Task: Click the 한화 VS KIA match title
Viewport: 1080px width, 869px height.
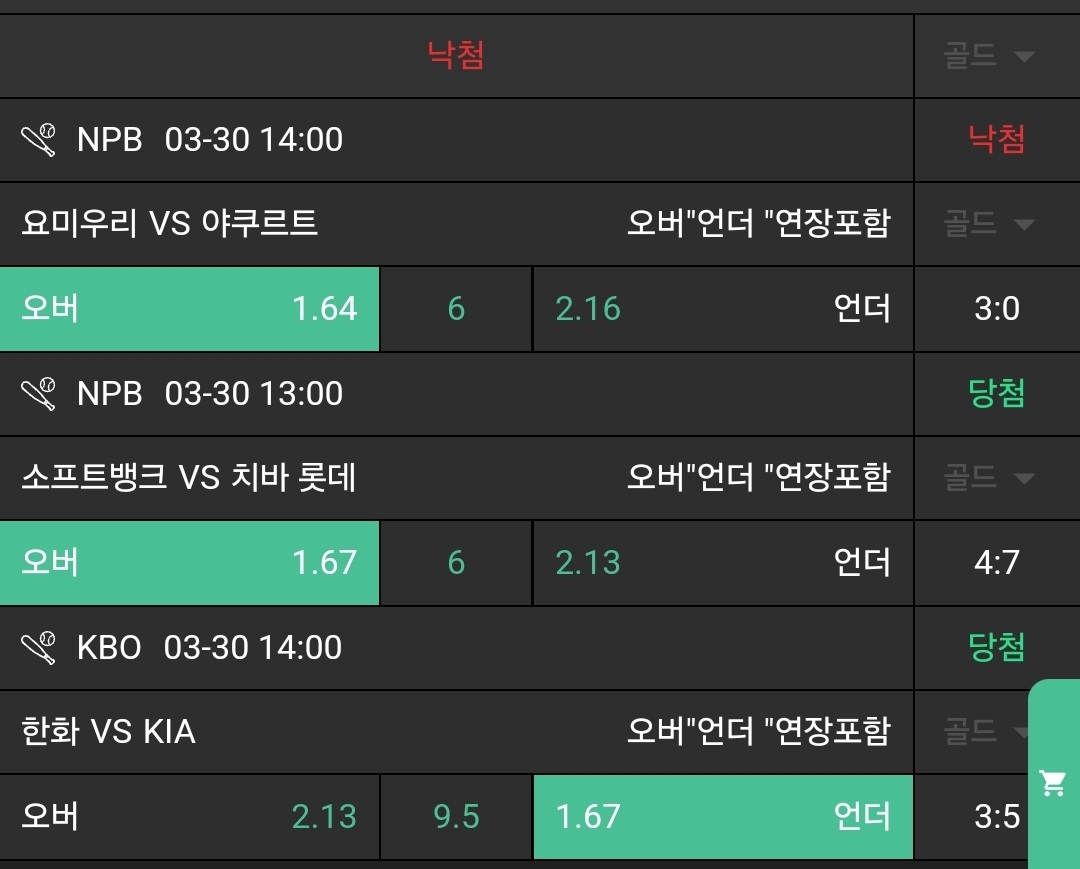Action: 108,732
